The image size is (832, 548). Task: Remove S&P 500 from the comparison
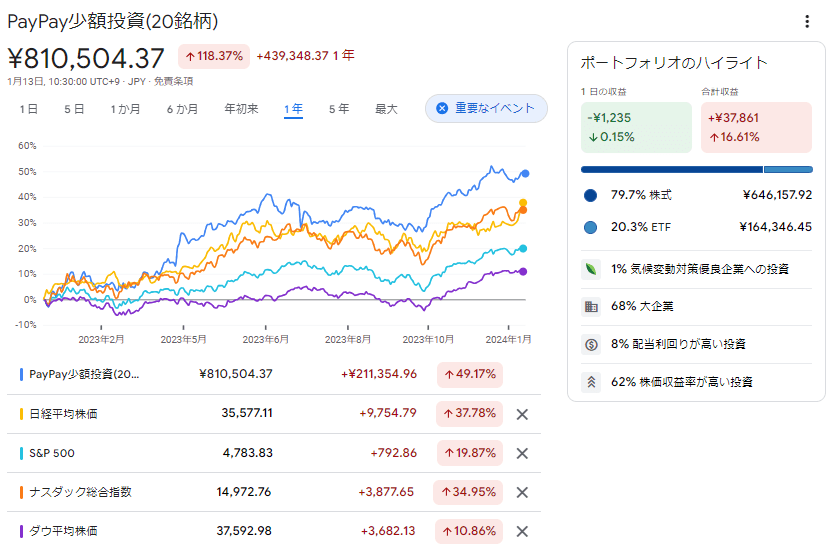(x=521, y=453)
